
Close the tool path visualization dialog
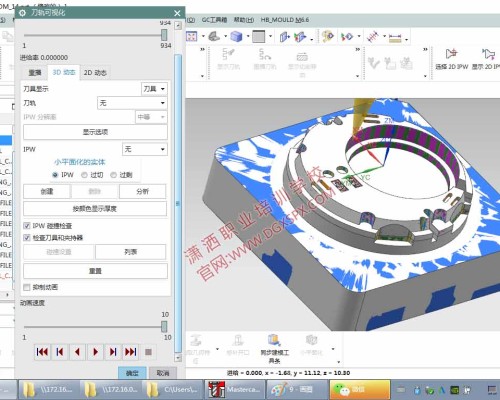[177, 13]
